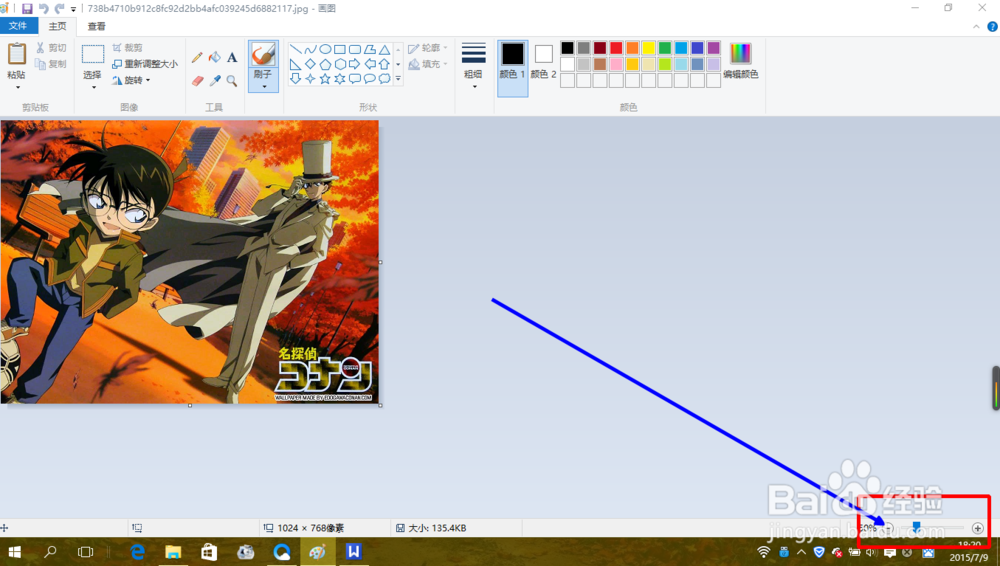Viewport: 1000px width, 566px height.
Task: Open the Windows Start button
Action: 14,552
